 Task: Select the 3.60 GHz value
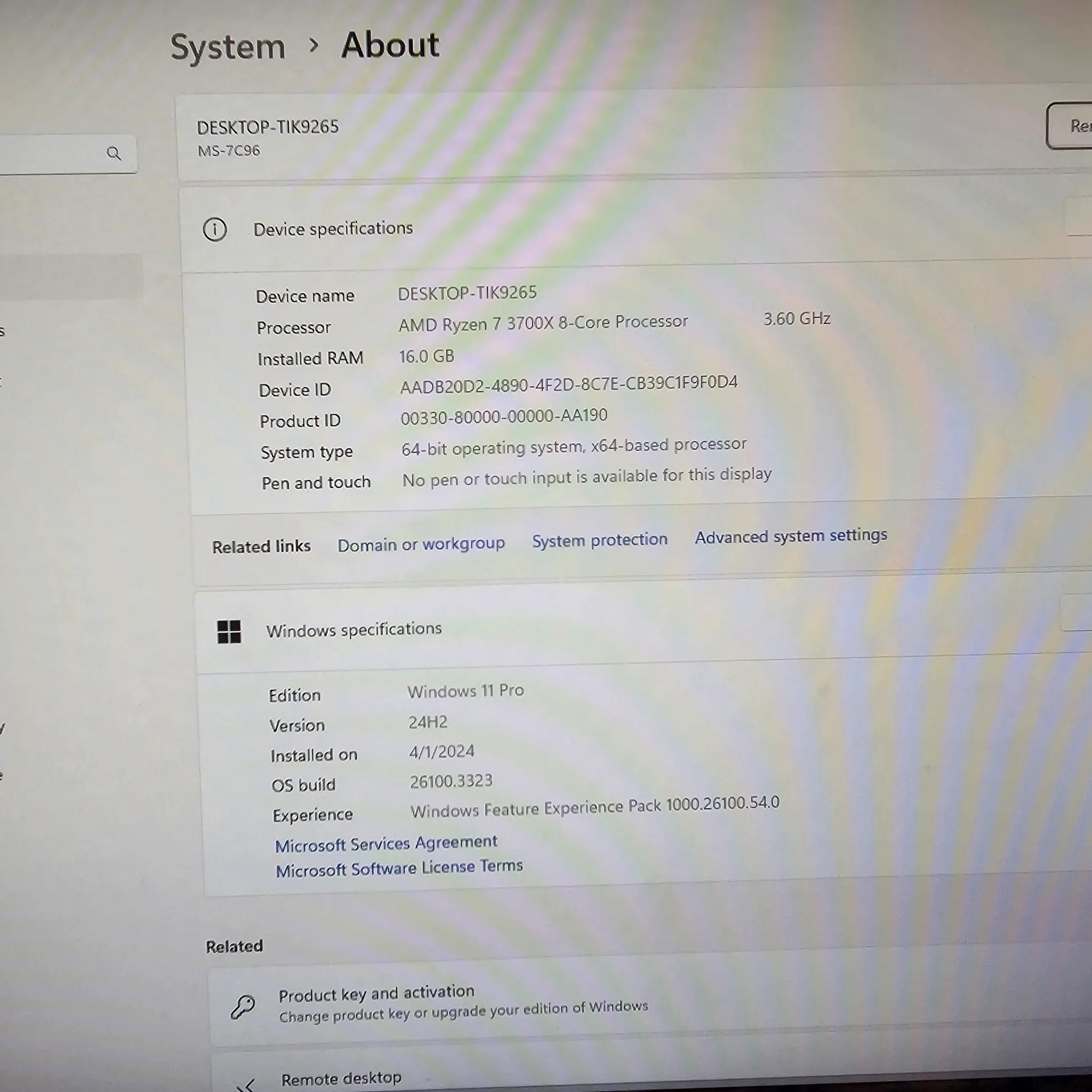point(797,319)
